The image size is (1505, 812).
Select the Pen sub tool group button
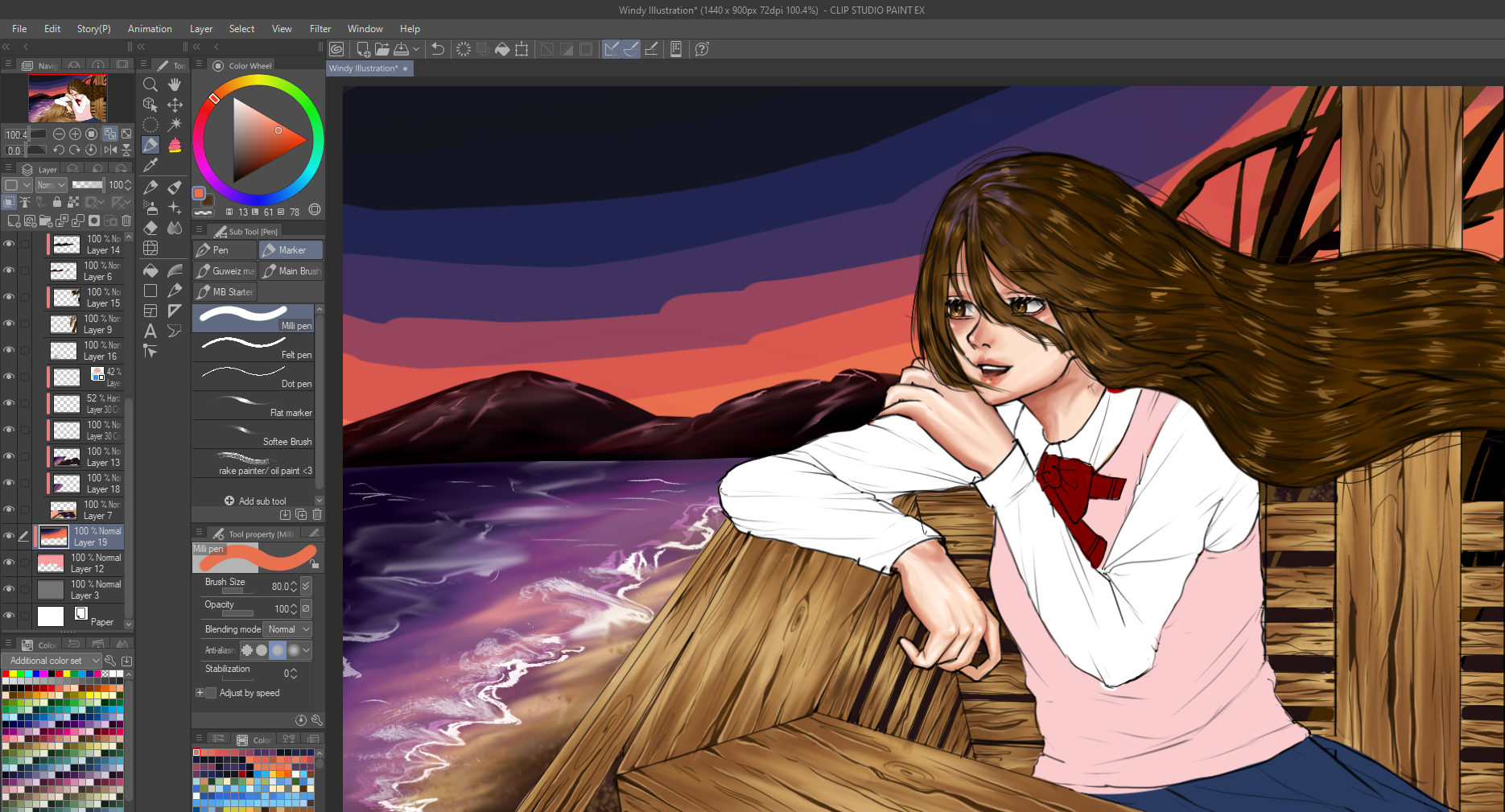tap(225, 250)
